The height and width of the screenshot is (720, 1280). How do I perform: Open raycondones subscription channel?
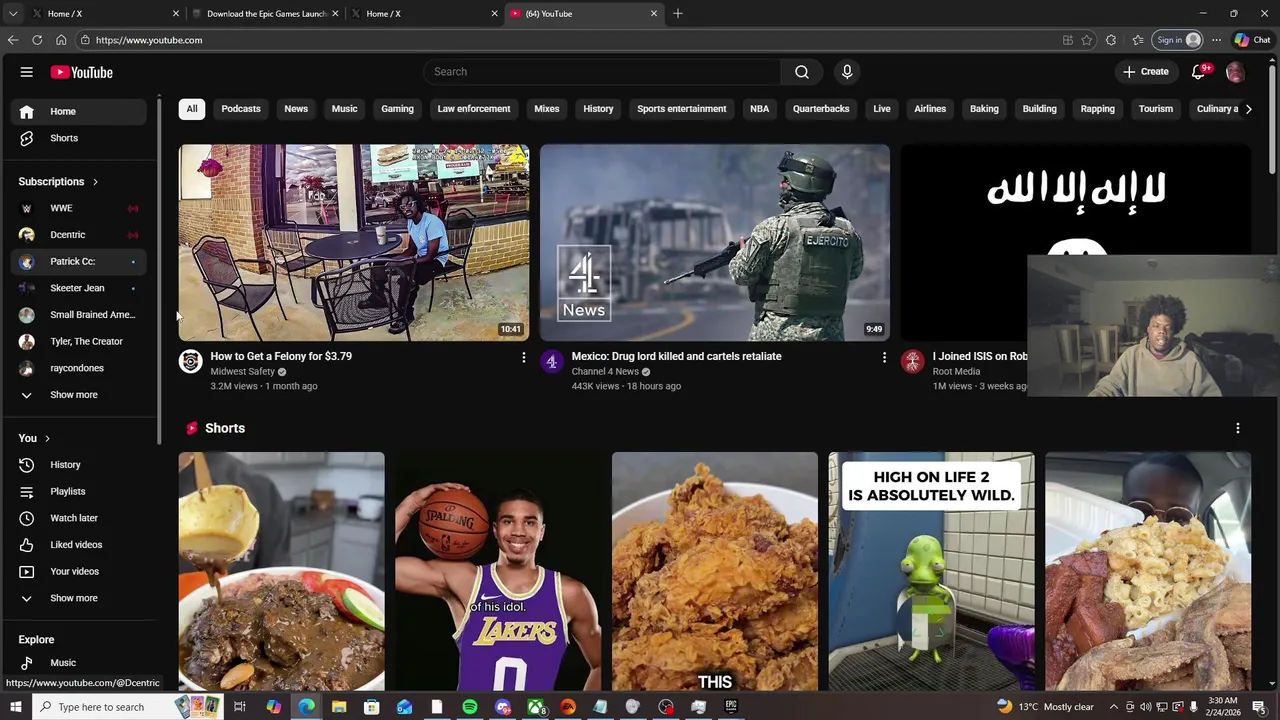[80, 368]
